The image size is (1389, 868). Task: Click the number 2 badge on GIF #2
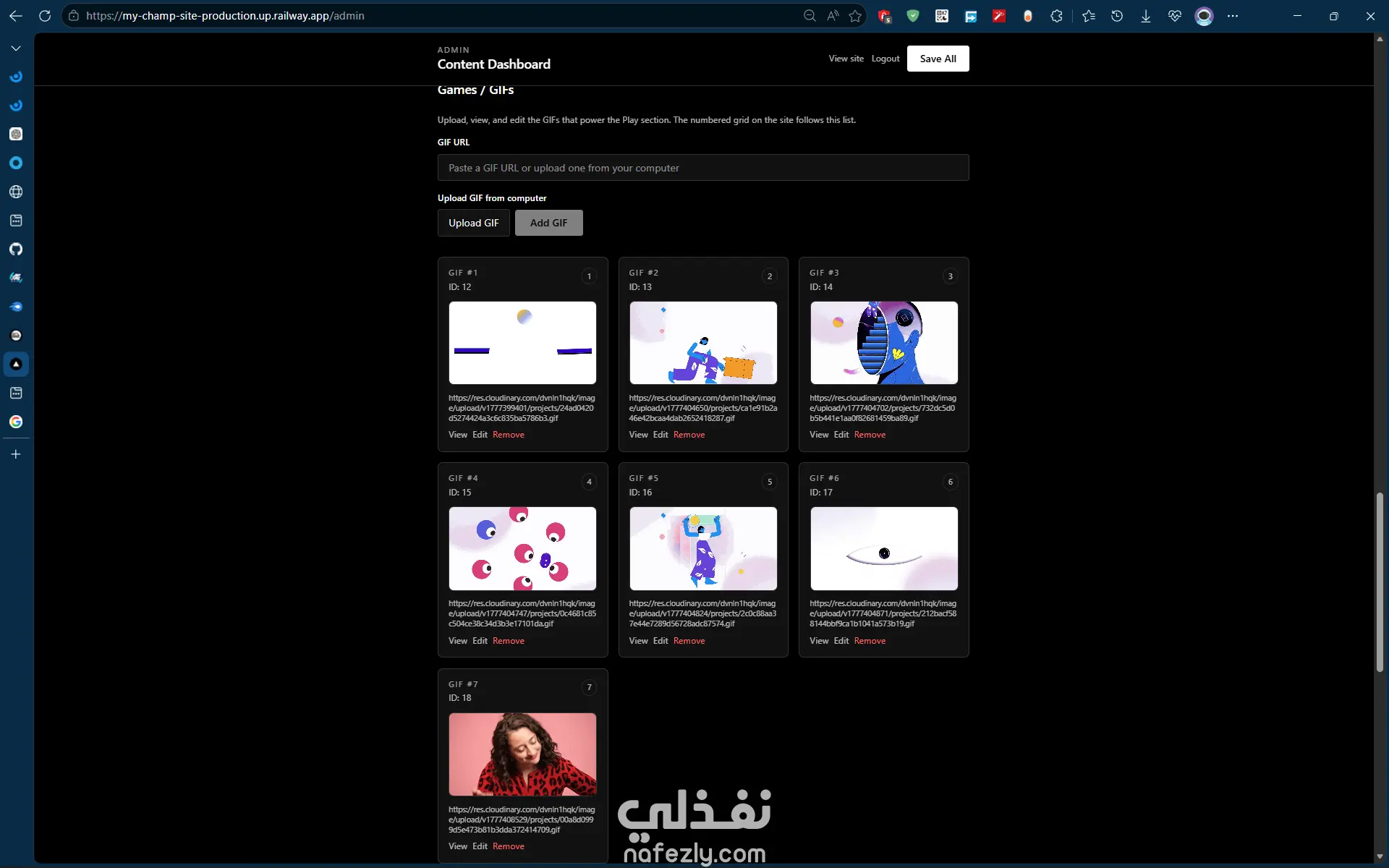click(770, 276)
